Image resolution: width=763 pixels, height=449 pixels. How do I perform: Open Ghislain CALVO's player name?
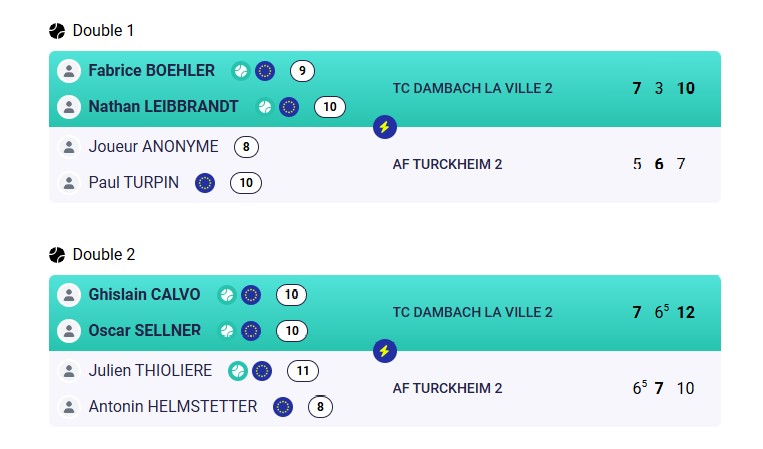(x=144, y=294)
